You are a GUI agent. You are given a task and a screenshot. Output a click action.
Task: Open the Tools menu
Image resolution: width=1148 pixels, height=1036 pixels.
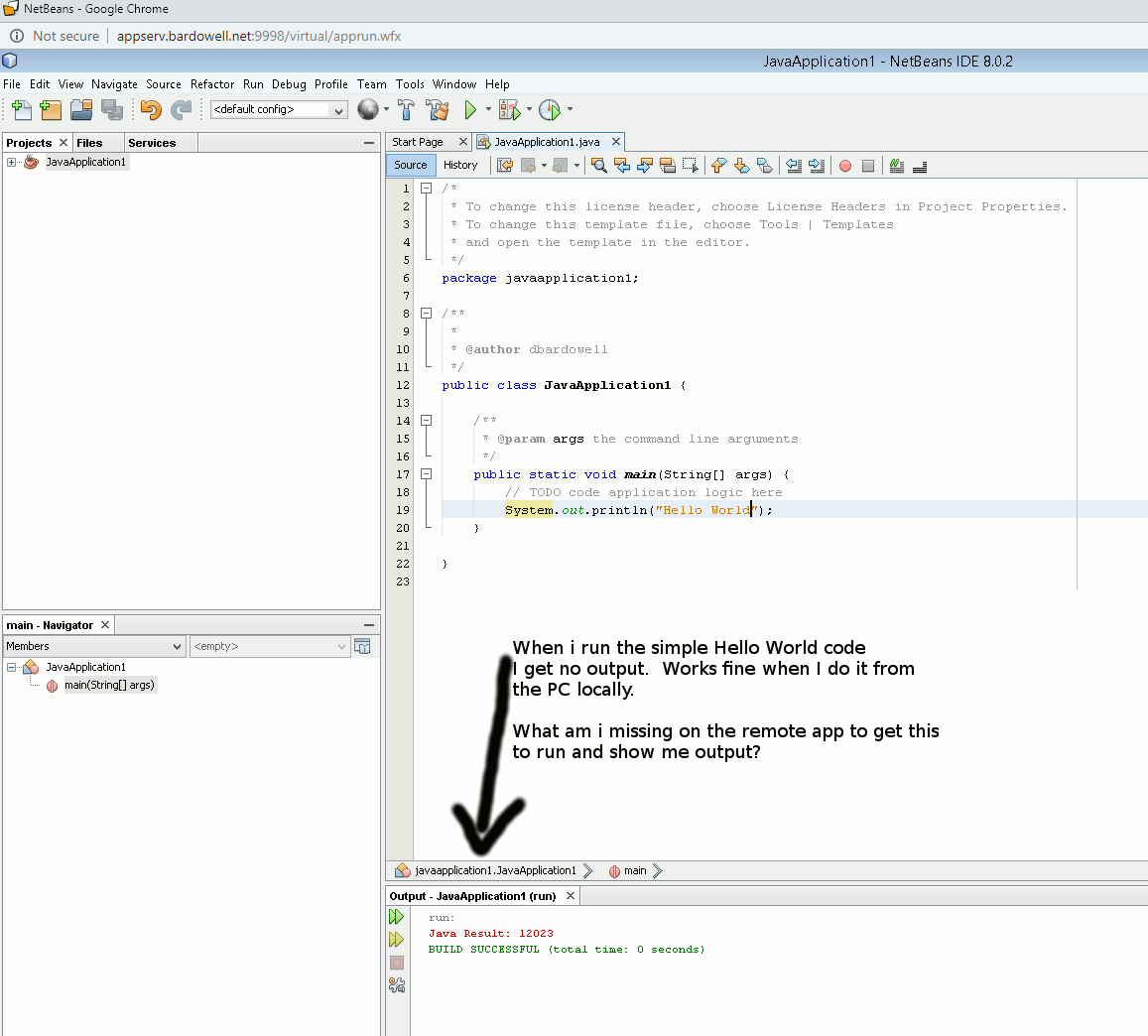pyautogui.click(x=410, y=84)
